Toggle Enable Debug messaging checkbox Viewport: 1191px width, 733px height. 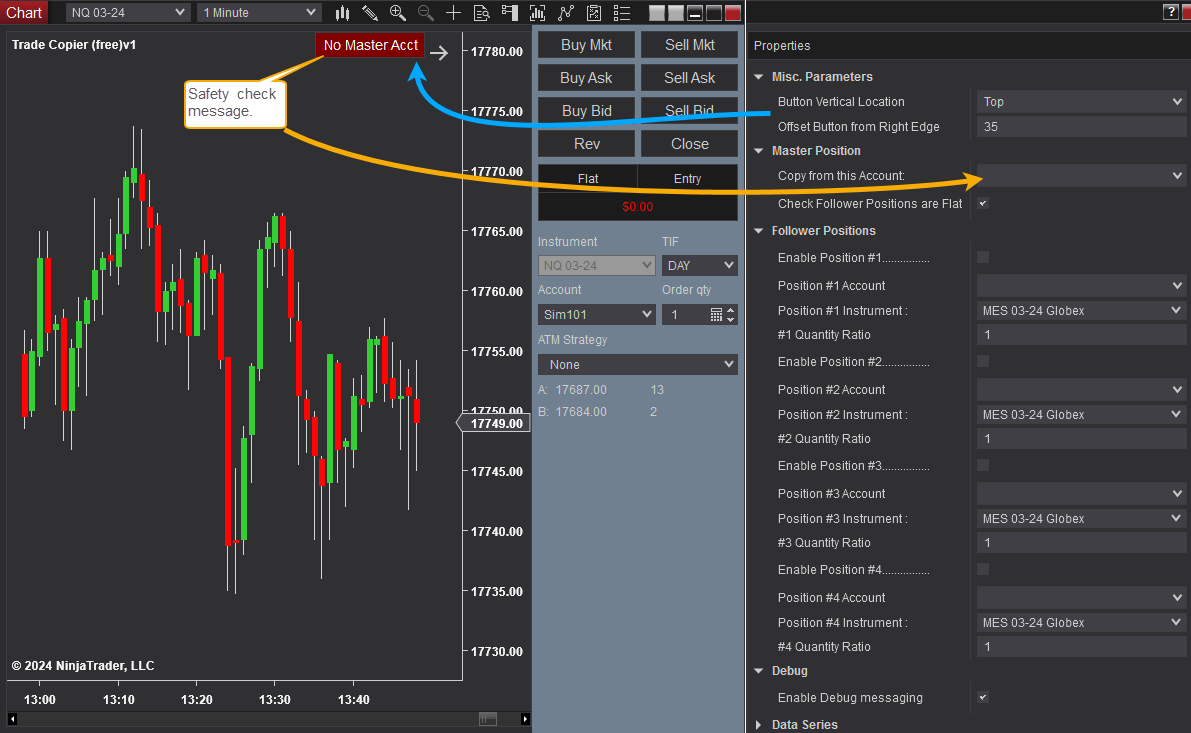(x=983, y=697)
